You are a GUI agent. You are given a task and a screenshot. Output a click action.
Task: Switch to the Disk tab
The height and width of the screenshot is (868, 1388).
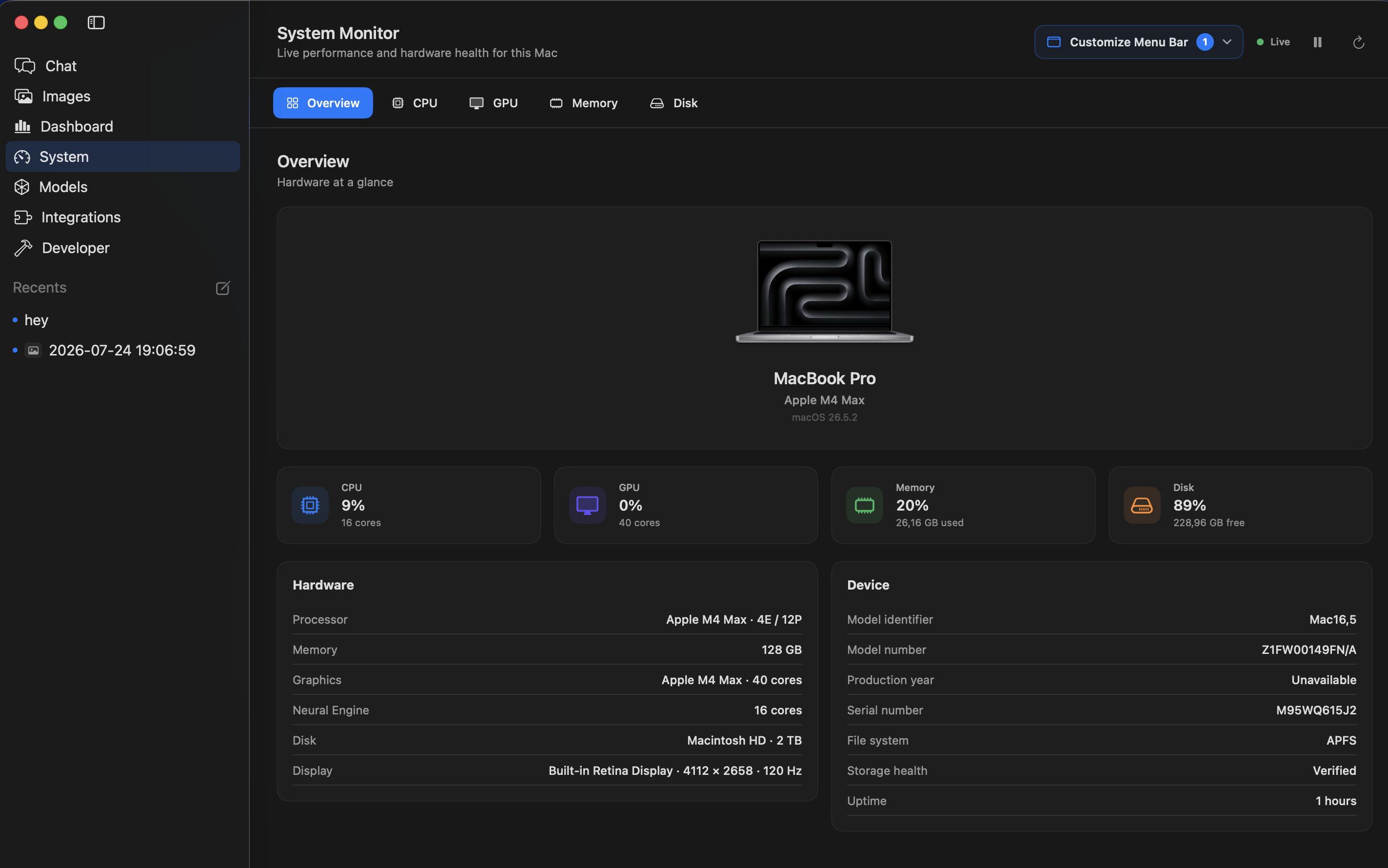674,103
